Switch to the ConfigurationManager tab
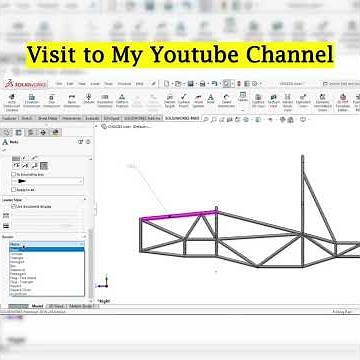The width and height of the screenshot is (360, 360). (31, 132)
